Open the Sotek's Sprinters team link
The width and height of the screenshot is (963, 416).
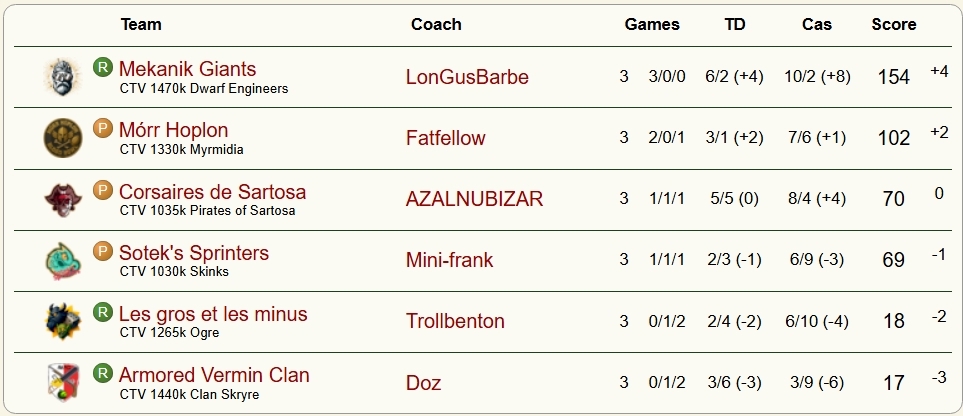[194, 253]
